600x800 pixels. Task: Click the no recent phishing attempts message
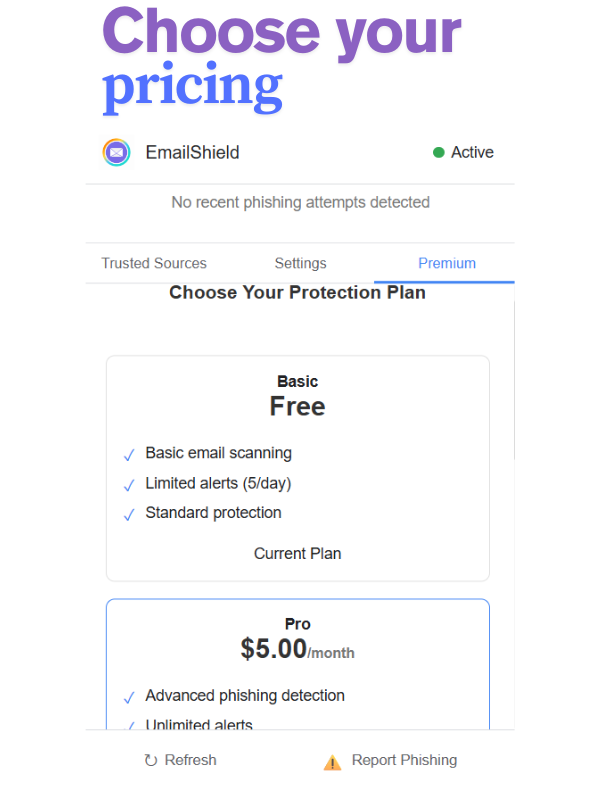click(301, 203)
